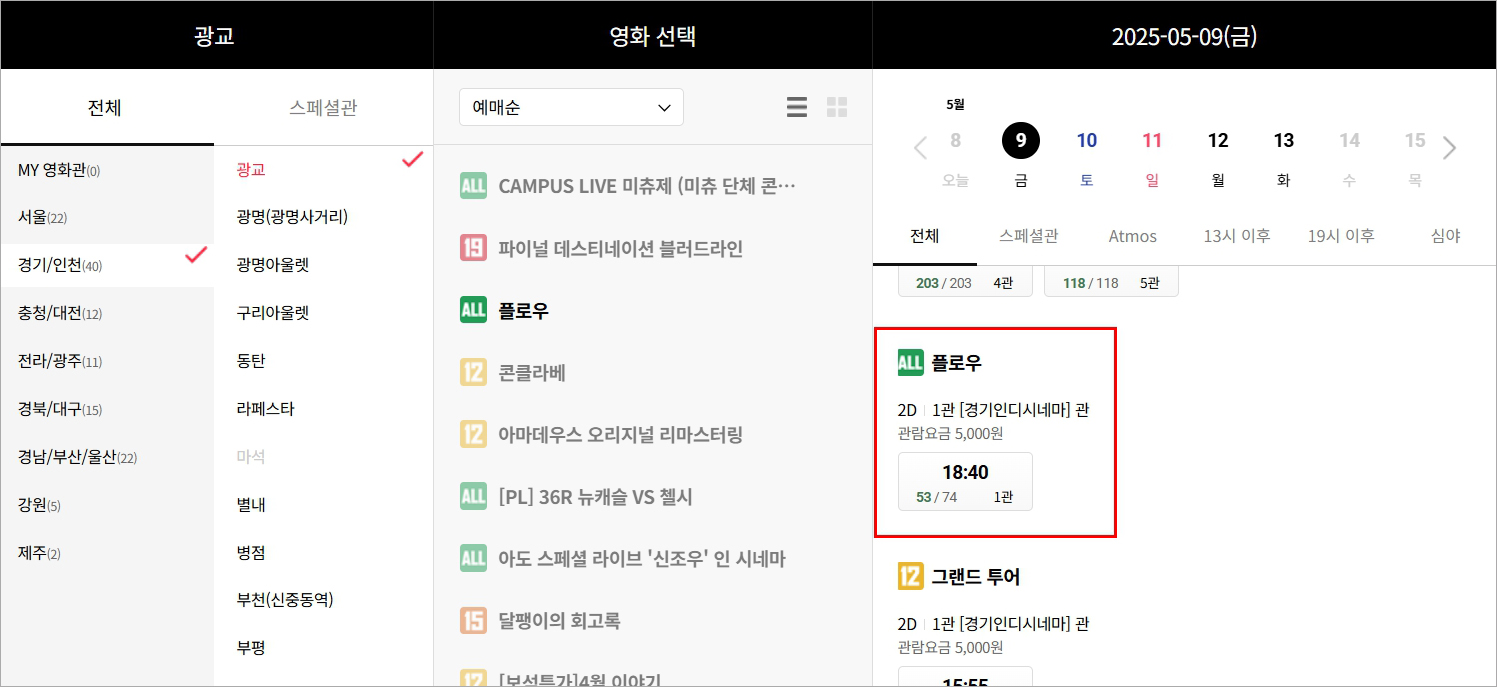Image resolution: width=1497 pixels, height=687 pixels.
Task: Click the ALL badge beside 아도 스페셜 라이브
Action: pyautogui.click(x=473, y=559)
